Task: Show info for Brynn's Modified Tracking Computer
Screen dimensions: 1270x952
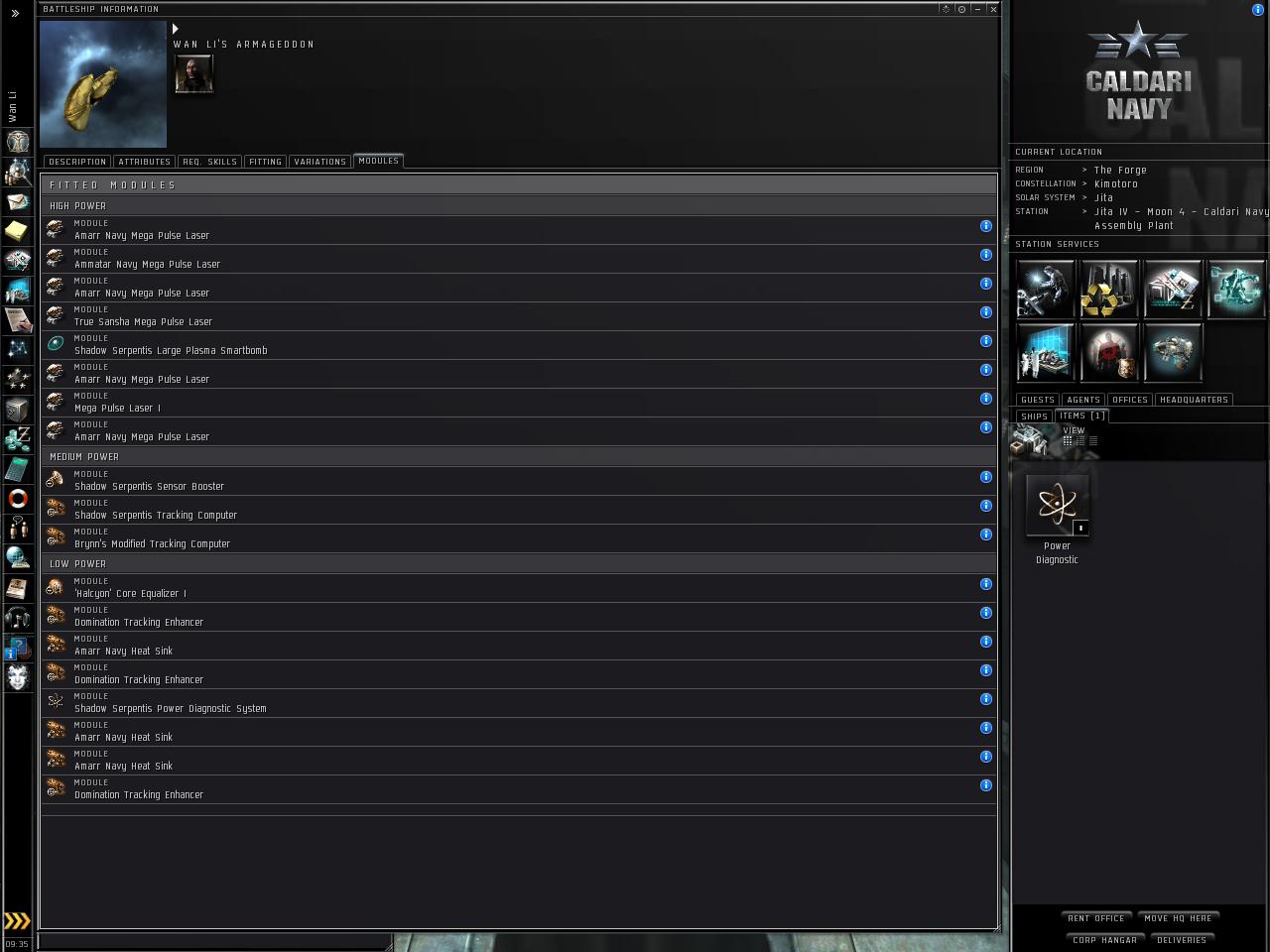Action: pyautogui.click(x=986, y=535)
